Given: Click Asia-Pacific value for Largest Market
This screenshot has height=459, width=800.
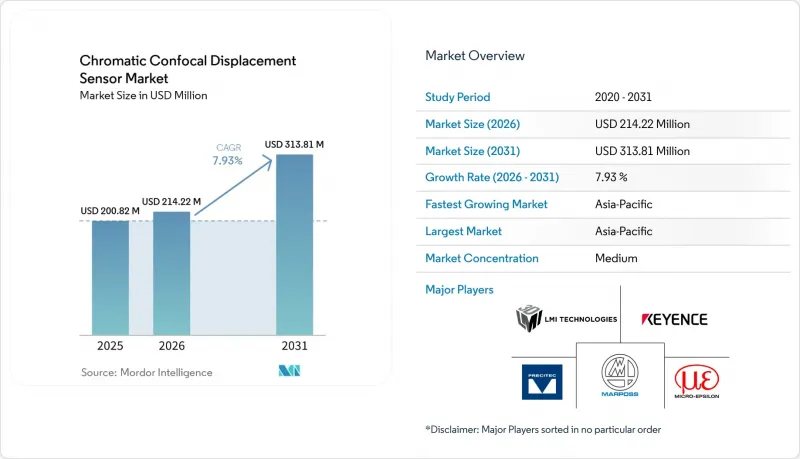Looking at the screenshot, I should (x=623, y=231).
